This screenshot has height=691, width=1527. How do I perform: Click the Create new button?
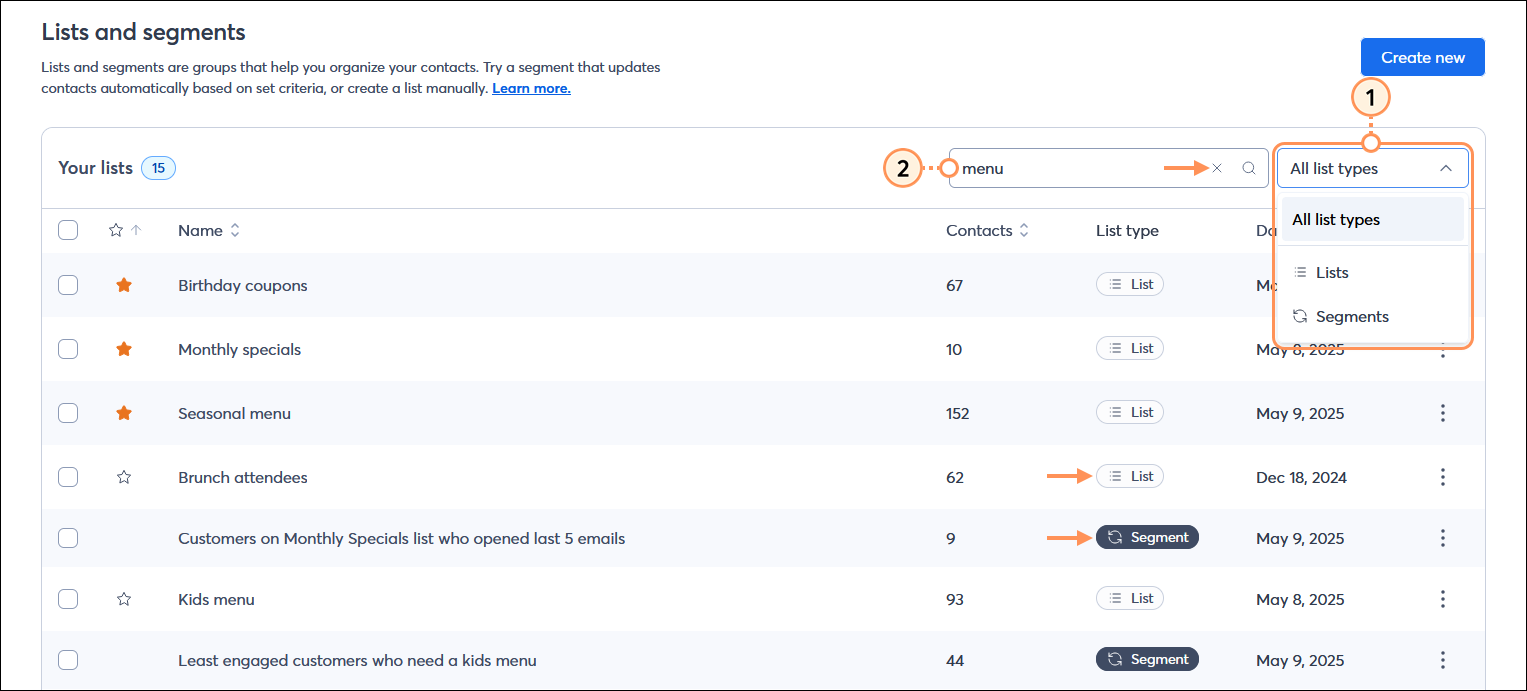pyautogui.click(x=1422, y=57)
